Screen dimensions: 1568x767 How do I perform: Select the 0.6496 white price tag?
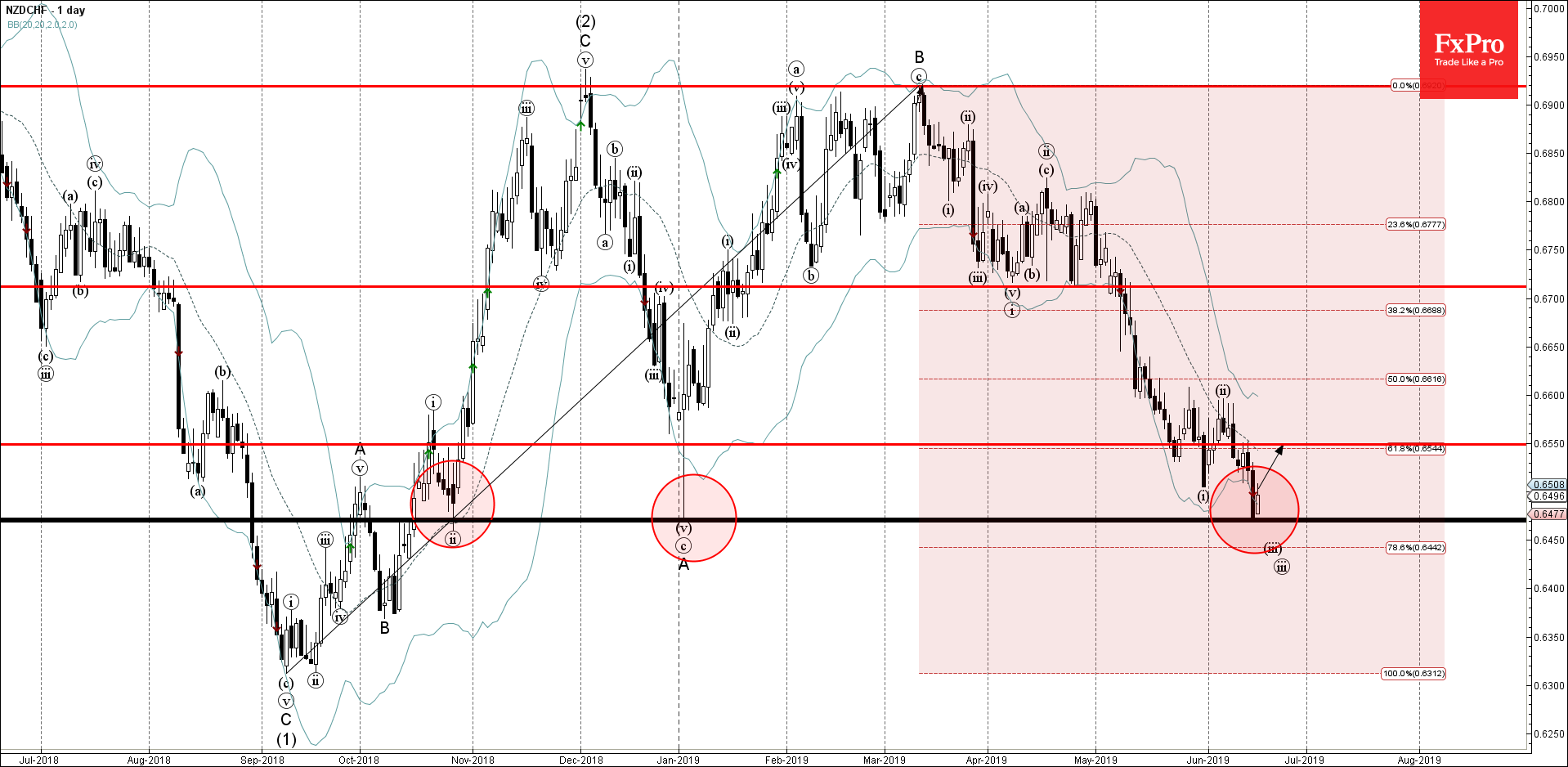point(1548,496)
